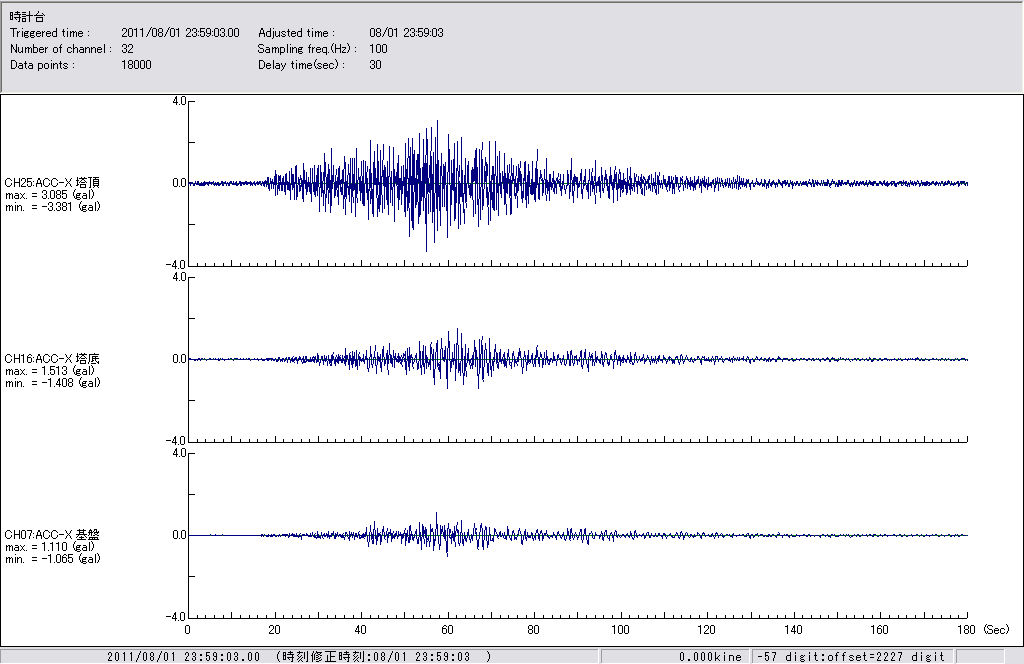Click the 0.000kine status bar field
1024x664 pixels.
pos(710,657)
